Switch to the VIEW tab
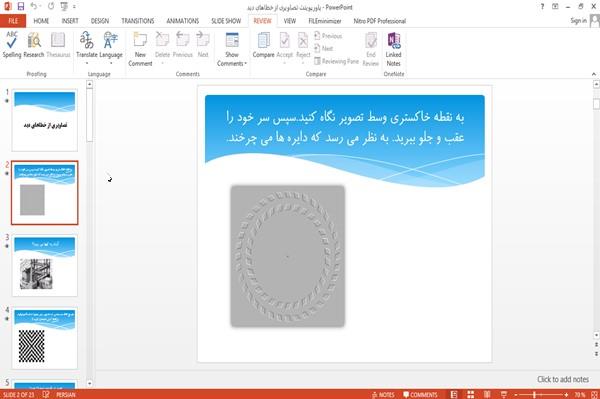 [x=290, y=21]
